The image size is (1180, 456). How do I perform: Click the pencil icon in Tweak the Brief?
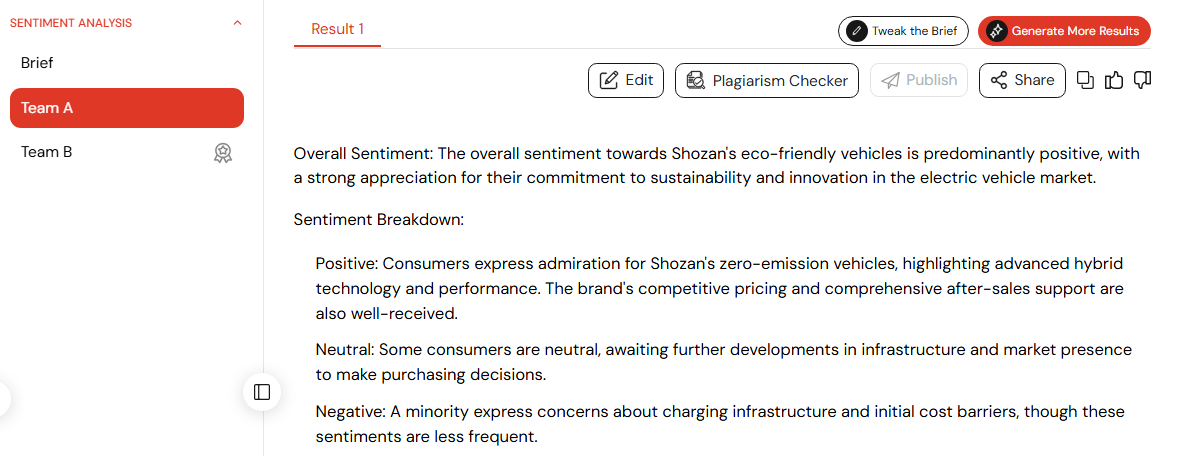point(856,31)
